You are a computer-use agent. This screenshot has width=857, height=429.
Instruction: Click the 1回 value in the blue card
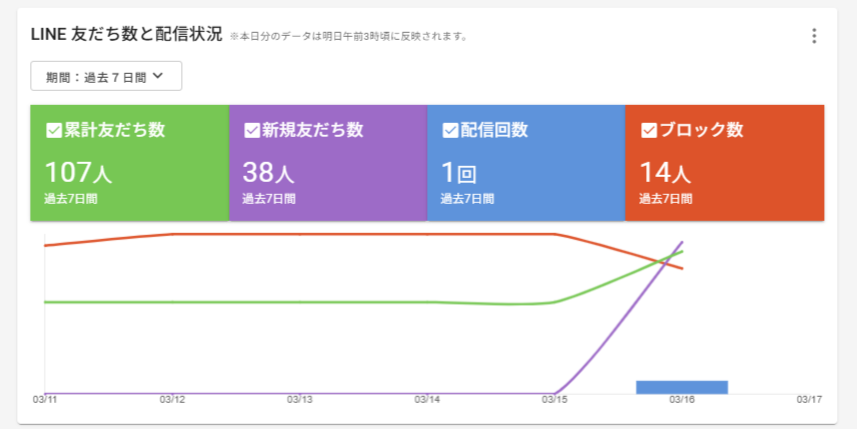click(x=459, y=172)
